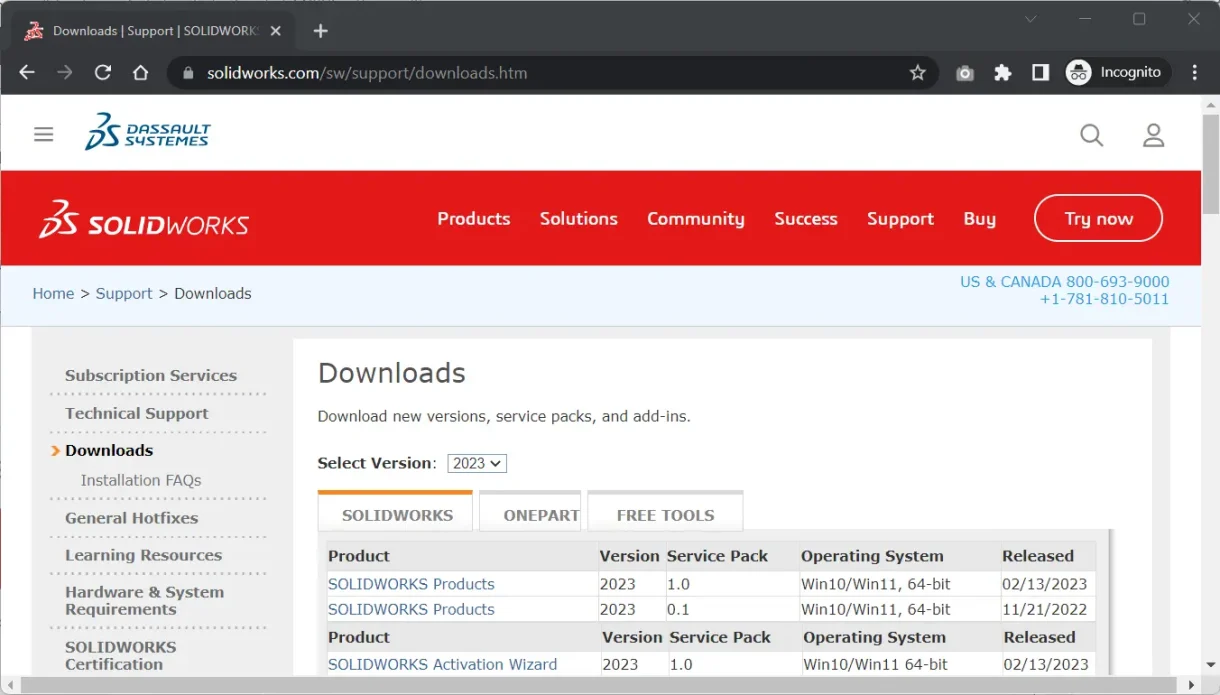View site information lock icon

[x=187, y=73]
